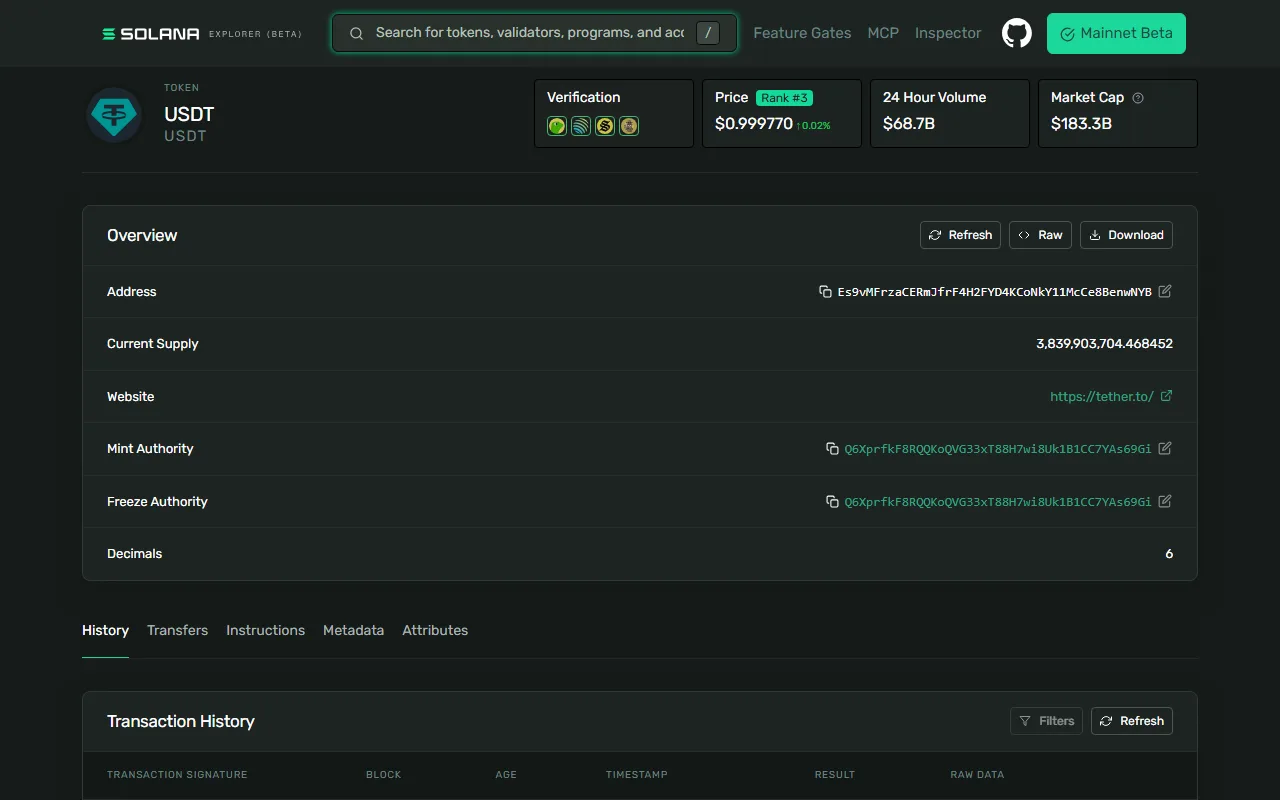Click Current Supply value 3,839,903,704.468452
Image resolution: width=1280 pixels, height=800 pixels.
pyautogui.click(x=1104, y=344)
